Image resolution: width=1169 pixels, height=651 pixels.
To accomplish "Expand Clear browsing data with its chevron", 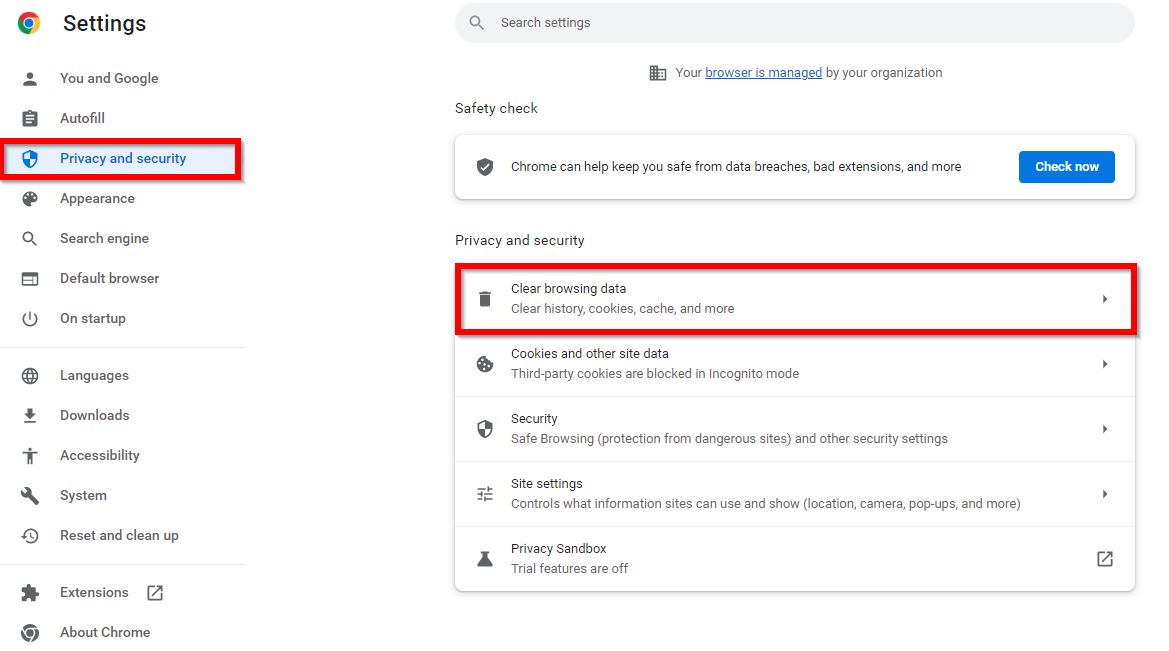I will coord(1105,298).
